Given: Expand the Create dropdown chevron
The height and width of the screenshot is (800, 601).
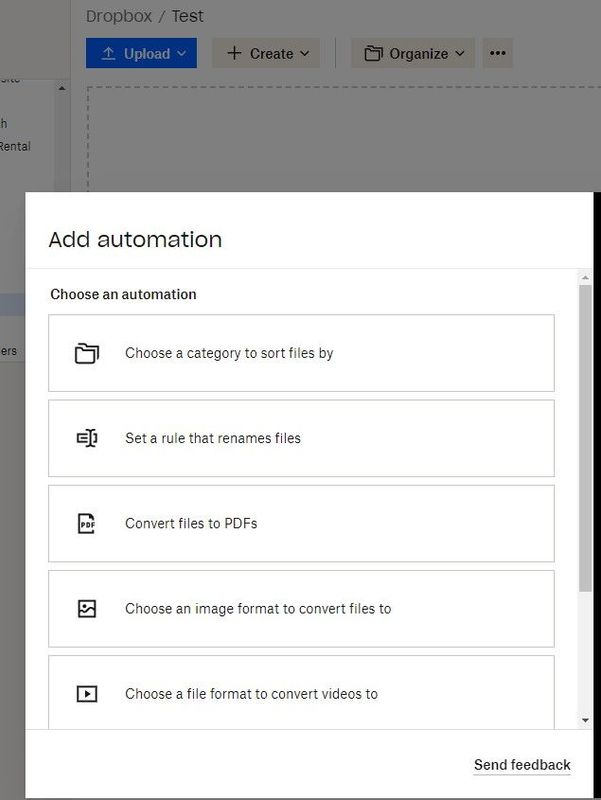Looking at the screenshot, I should click(304, 53).
